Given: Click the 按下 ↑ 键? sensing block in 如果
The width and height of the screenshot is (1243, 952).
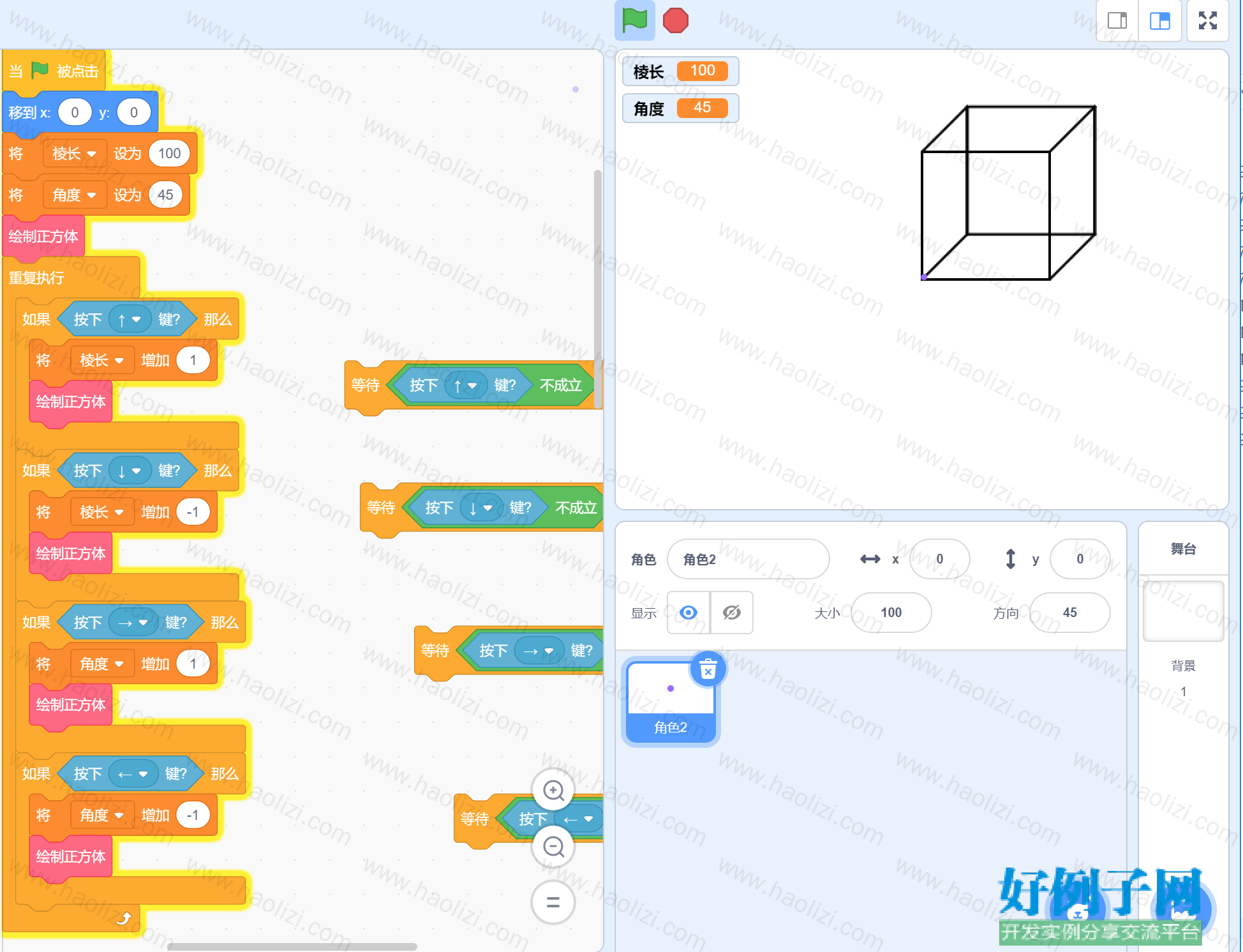Looking at the screenshot, I should point(126,319).
